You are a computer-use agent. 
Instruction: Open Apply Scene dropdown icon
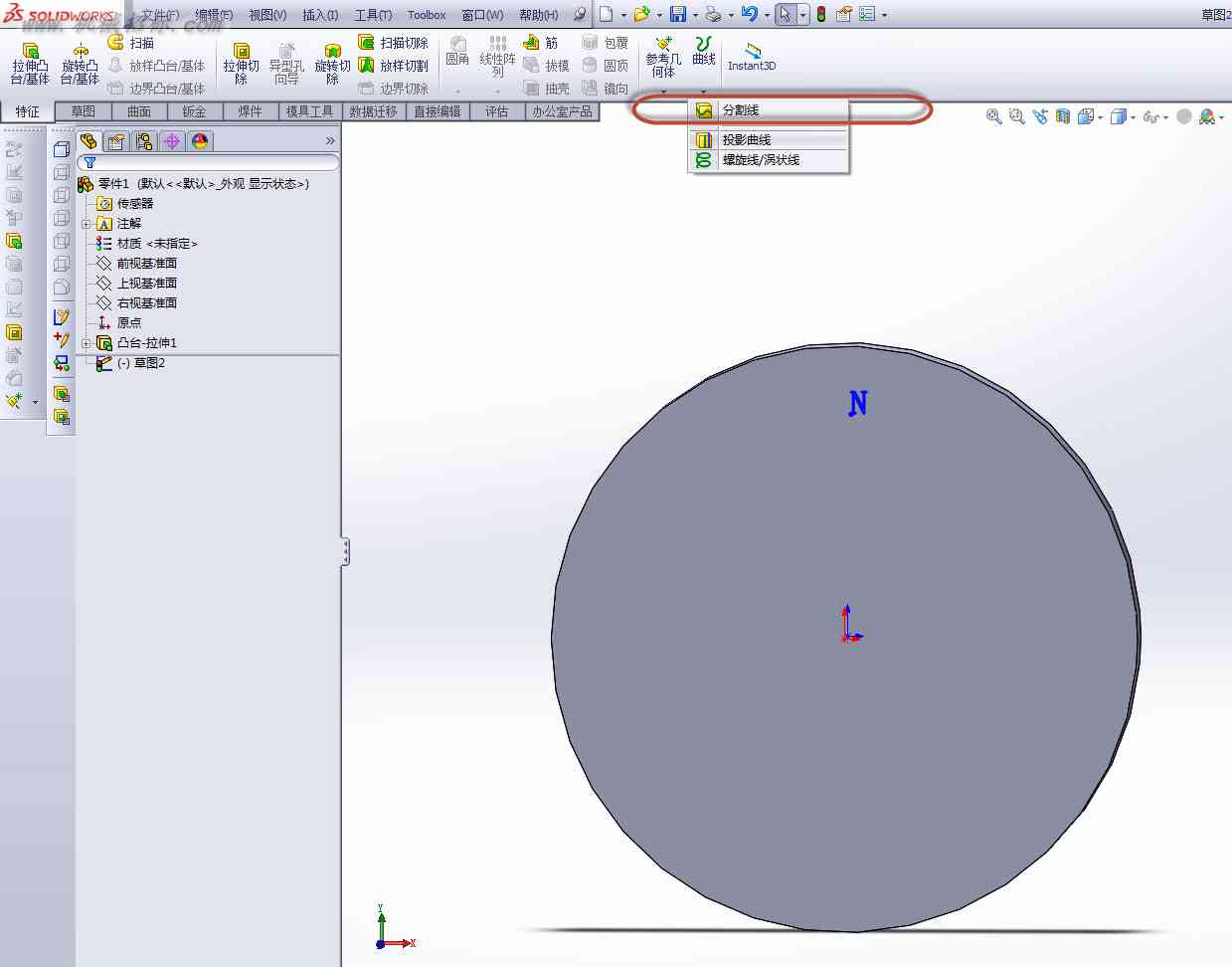1211,116
